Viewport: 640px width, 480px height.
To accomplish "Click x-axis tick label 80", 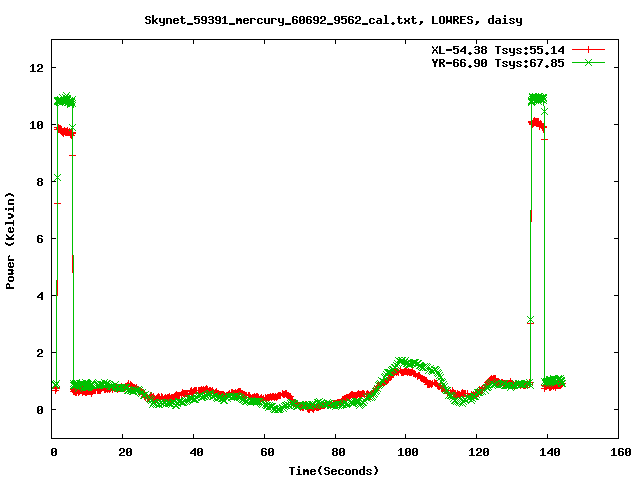I will click(x=338, y=452).
